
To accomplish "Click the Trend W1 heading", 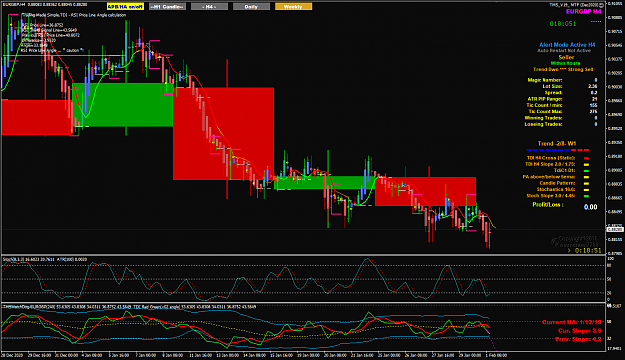I will (x=557, y=144).
